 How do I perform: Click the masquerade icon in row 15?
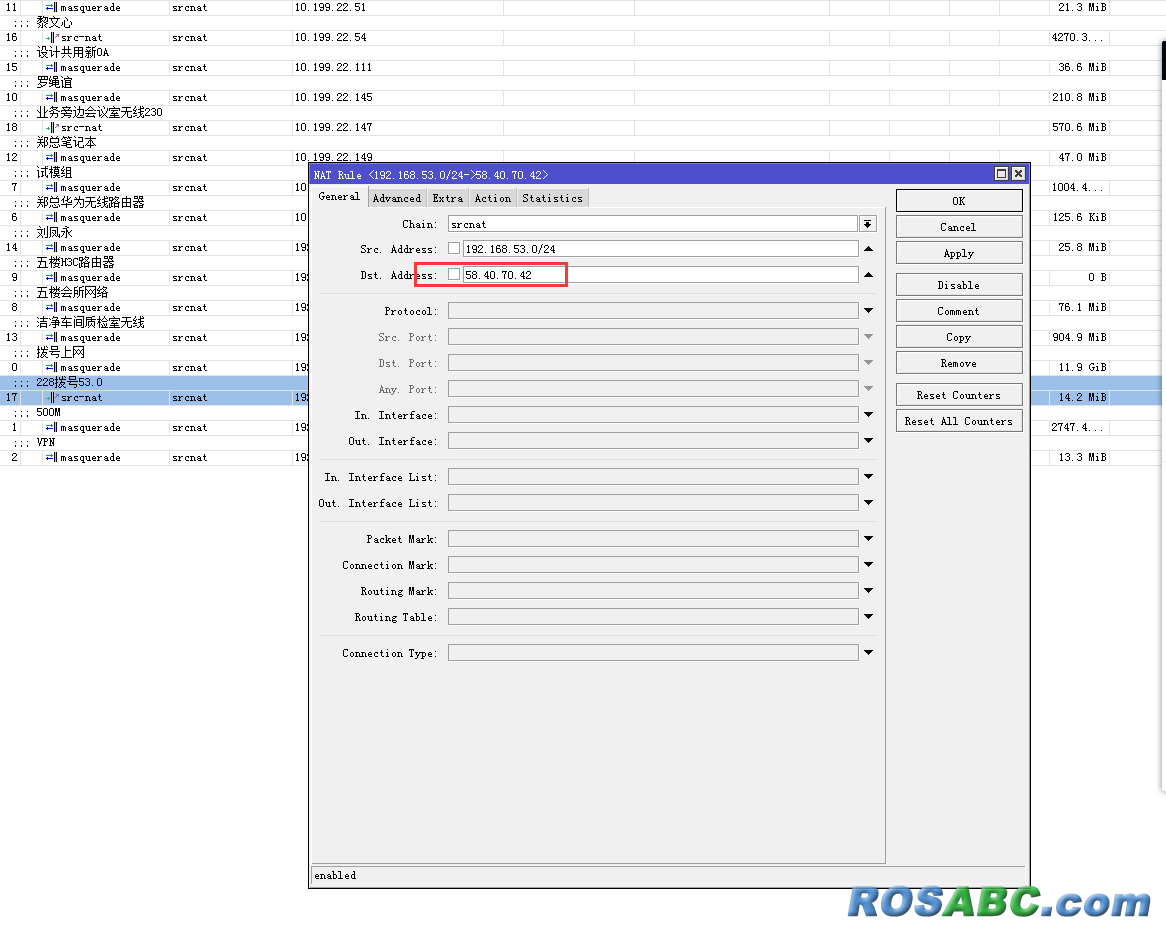[51, 68]
